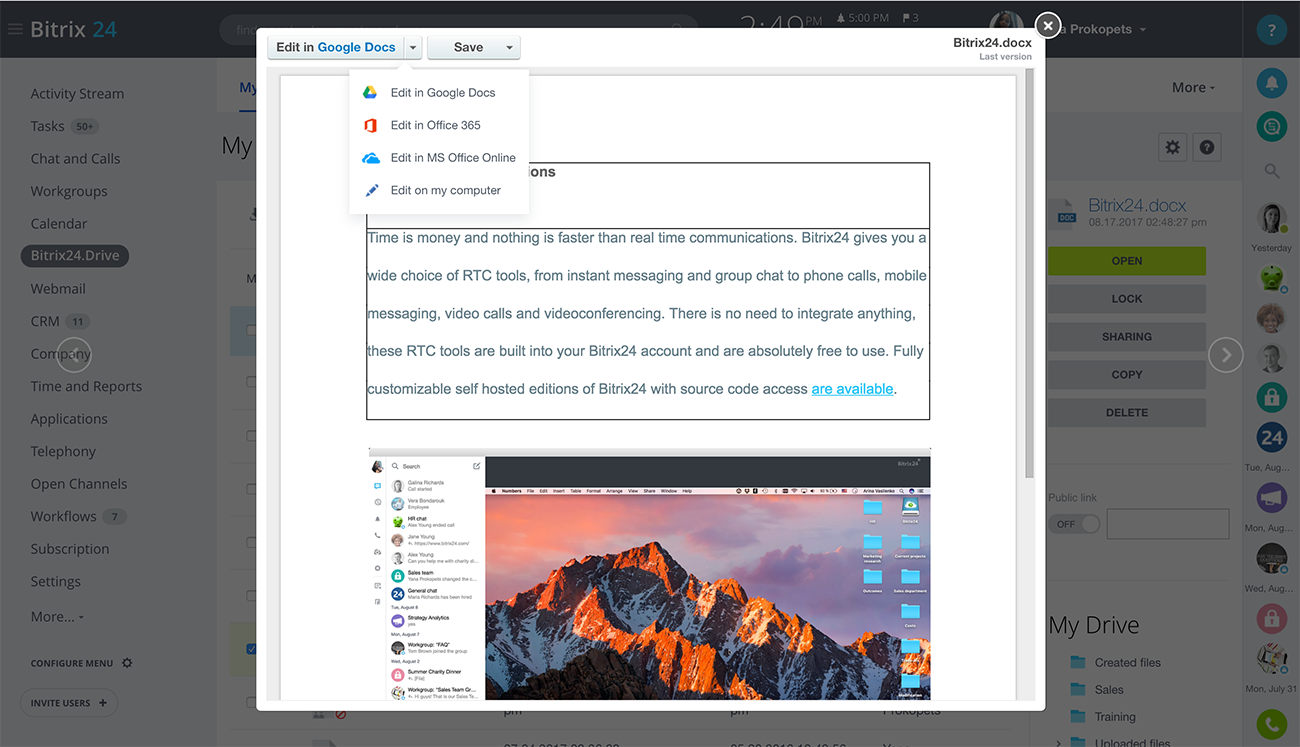Select Edit in MS Office Online

point(452,158)
